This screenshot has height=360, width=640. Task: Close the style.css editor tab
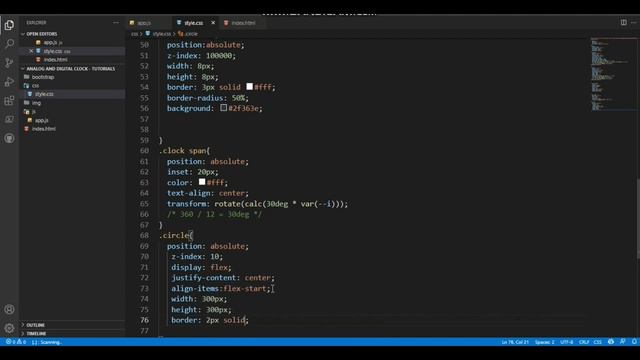213,23
